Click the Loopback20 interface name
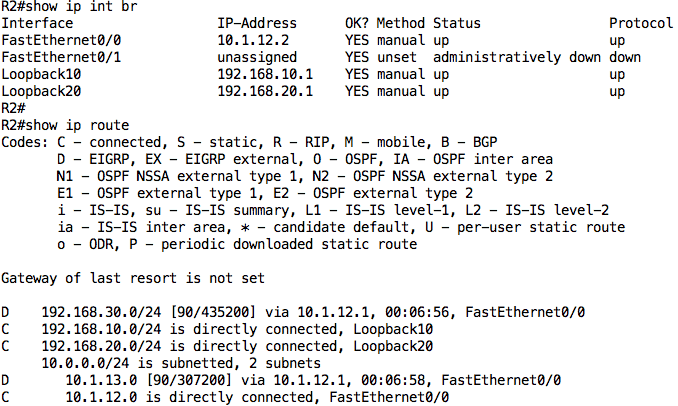678x406 pixels. tap(41, 91)
